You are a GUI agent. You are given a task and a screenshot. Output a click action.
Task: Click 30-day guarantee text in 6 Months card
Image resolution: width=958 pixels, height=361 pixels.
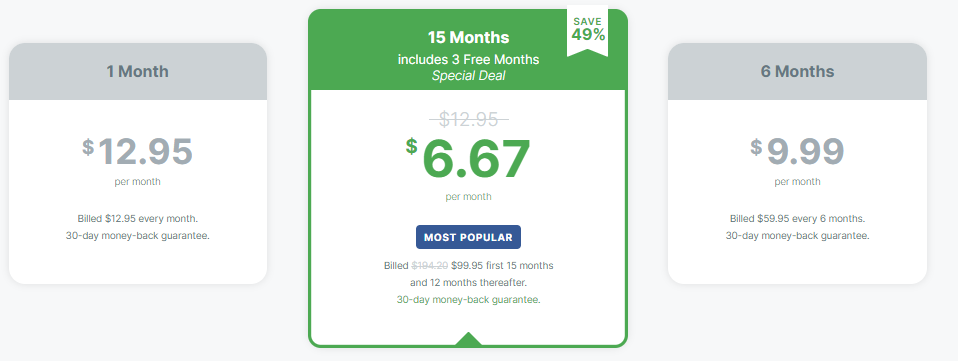click(x=797, y=235)
